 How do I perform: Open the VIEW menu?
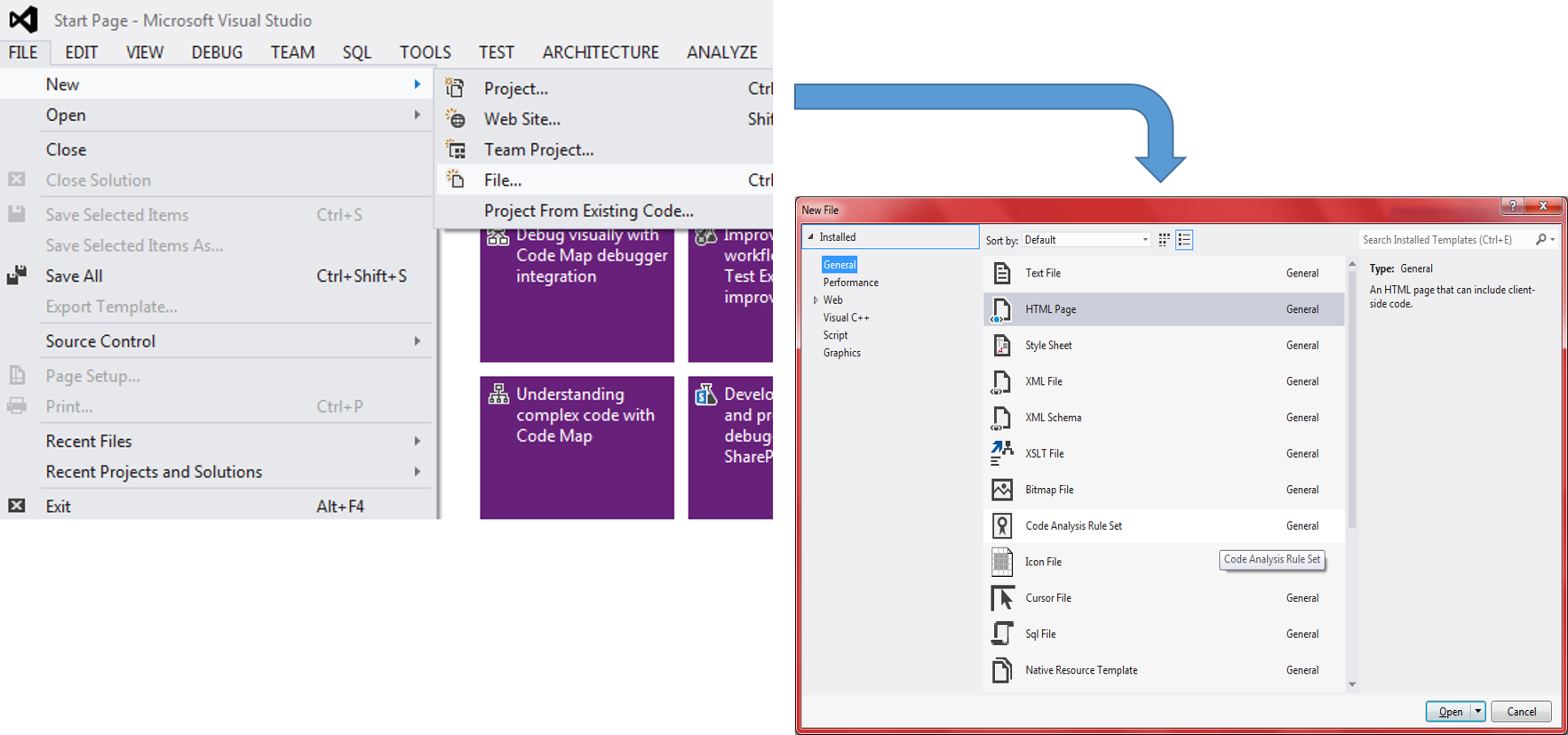tap(145, 52)
